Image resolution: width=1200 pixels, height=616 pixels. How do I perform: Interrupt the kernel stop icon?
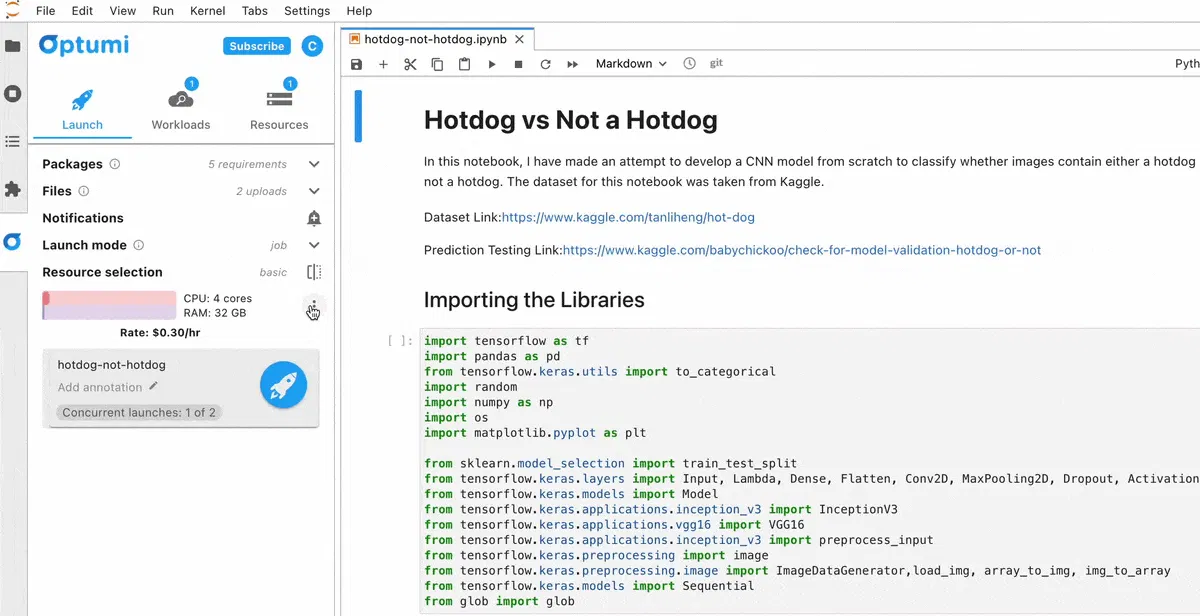point(518,64)
